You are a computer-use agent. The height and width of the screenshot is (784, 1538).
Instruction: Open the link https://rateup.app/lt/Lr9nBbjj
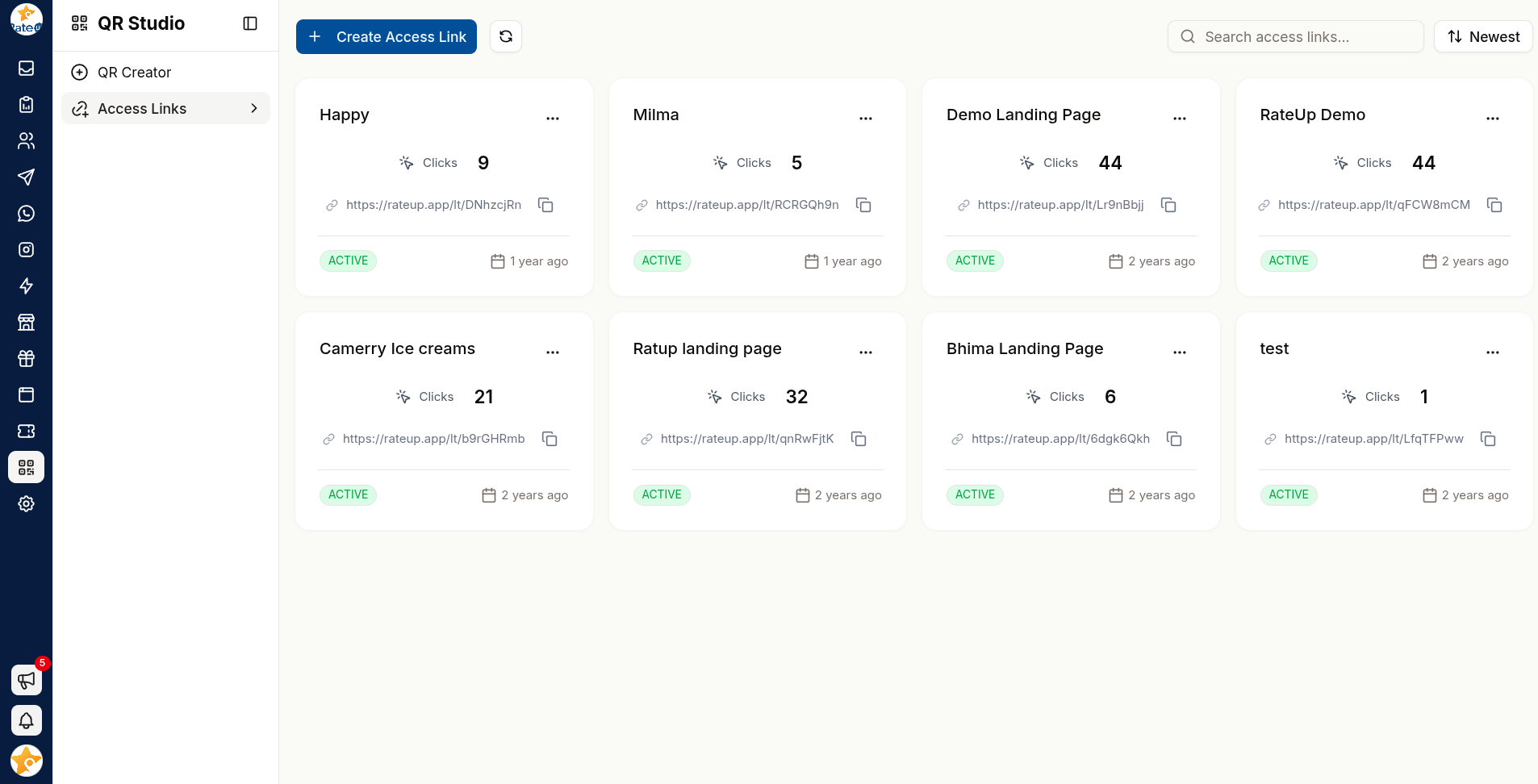pos(1060,205)
